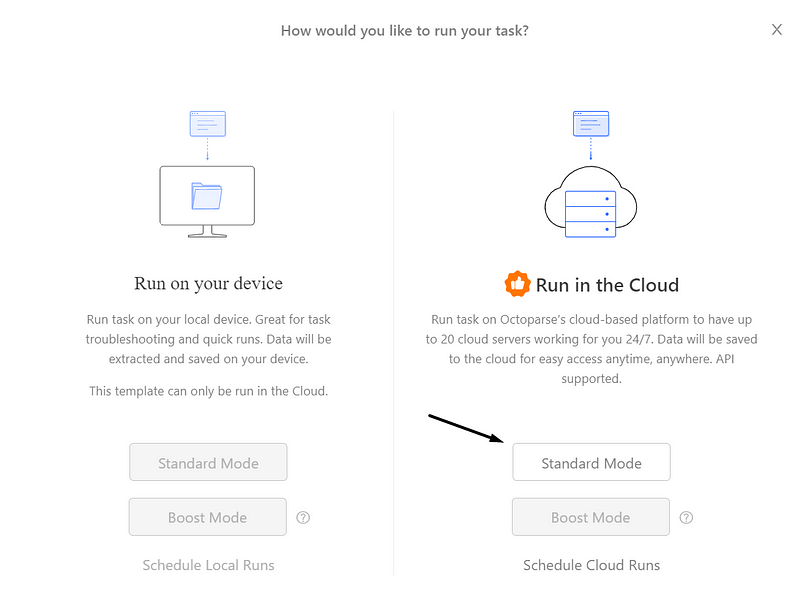This screenshot has height=597, width=800.
Task: Click the orange thumbs-up recommended badge
Action: pyautogui.click(x=517, y=284)
